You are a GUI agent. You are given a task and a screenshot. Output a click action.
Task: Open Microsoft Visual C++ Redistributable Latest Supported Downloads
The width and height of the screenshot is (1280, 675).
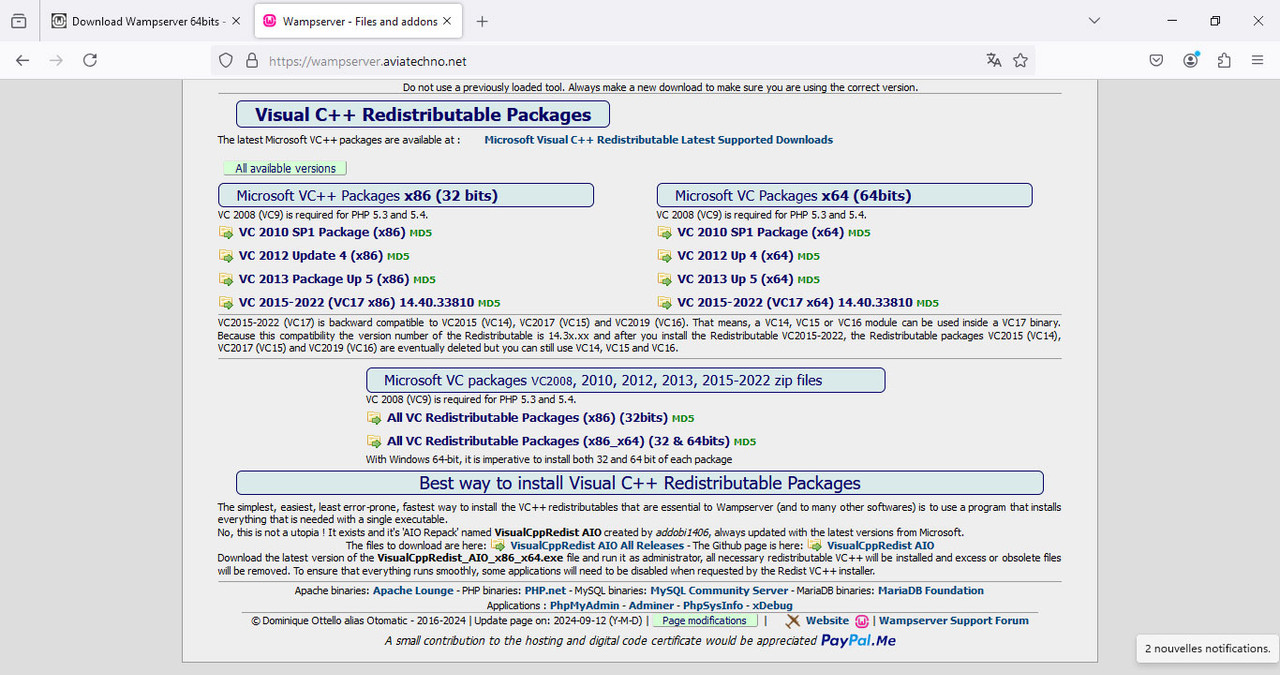658,140
